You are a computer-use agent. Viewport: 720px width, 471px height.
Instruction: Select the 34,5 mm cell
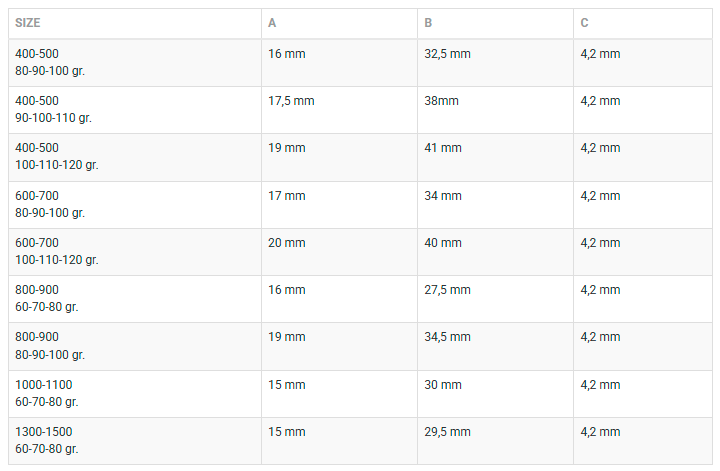pos(447,337)
